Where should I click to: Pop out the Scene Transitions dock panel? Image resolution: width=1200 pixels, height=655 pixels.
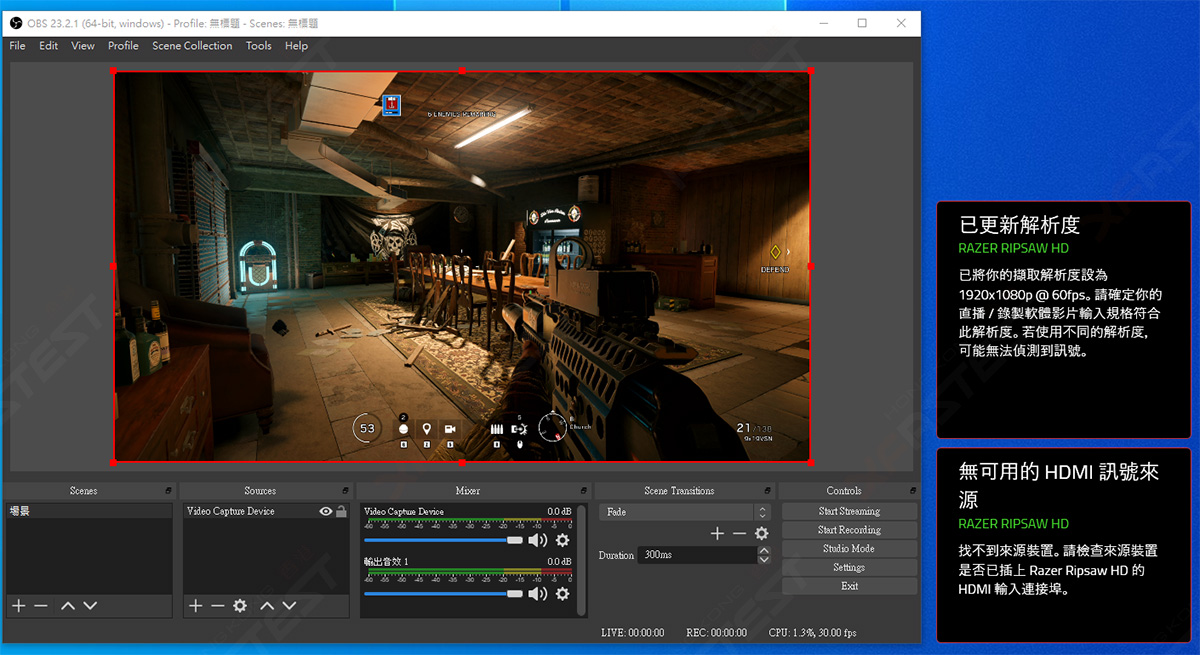coord(767,491)
